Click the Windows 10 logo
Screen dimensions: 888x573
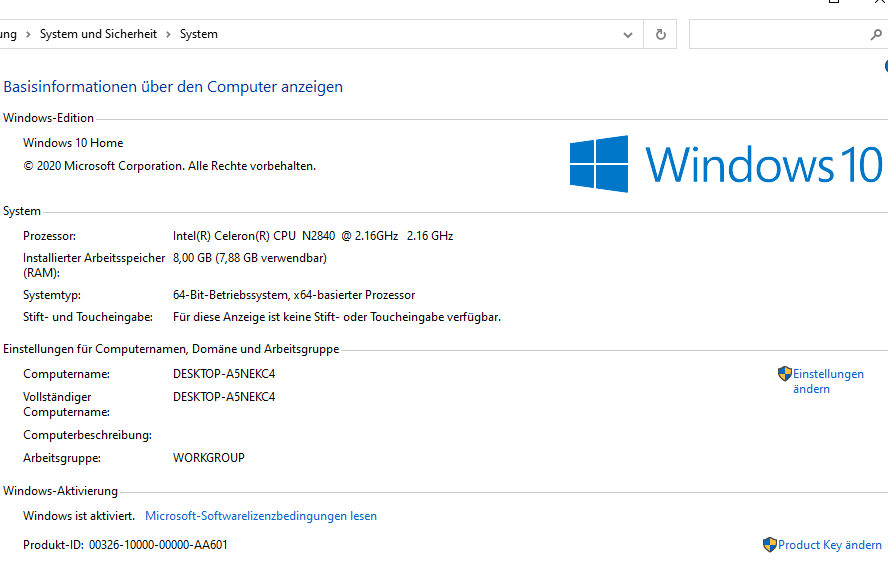(725, 164)
